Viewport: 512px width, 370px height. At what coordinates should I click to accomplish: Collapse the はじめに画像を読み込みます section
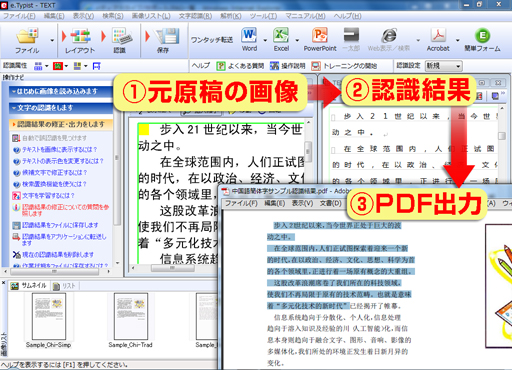(x=61, y=91)
